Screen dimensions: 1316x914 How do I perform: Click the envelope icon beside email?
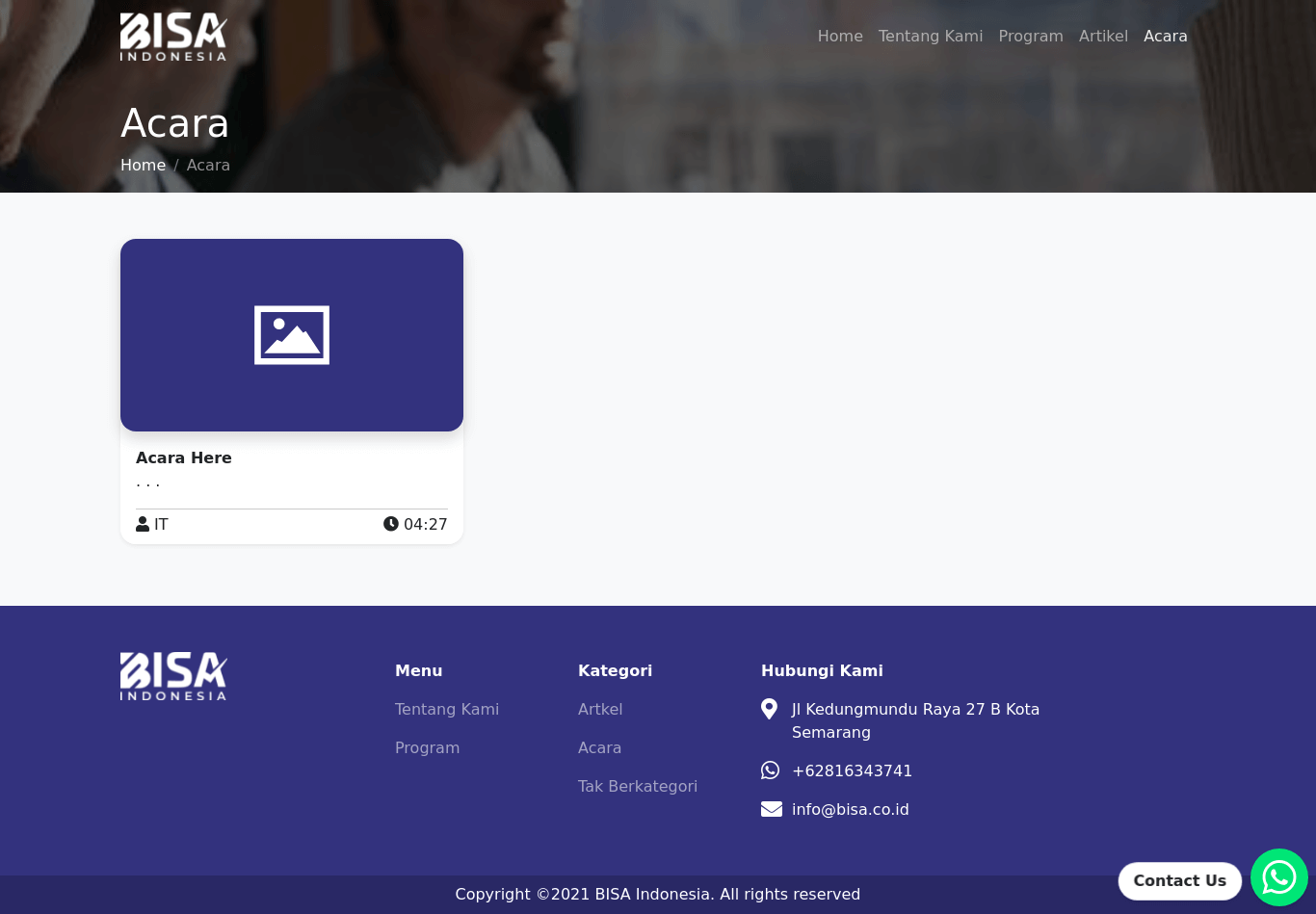772,809
